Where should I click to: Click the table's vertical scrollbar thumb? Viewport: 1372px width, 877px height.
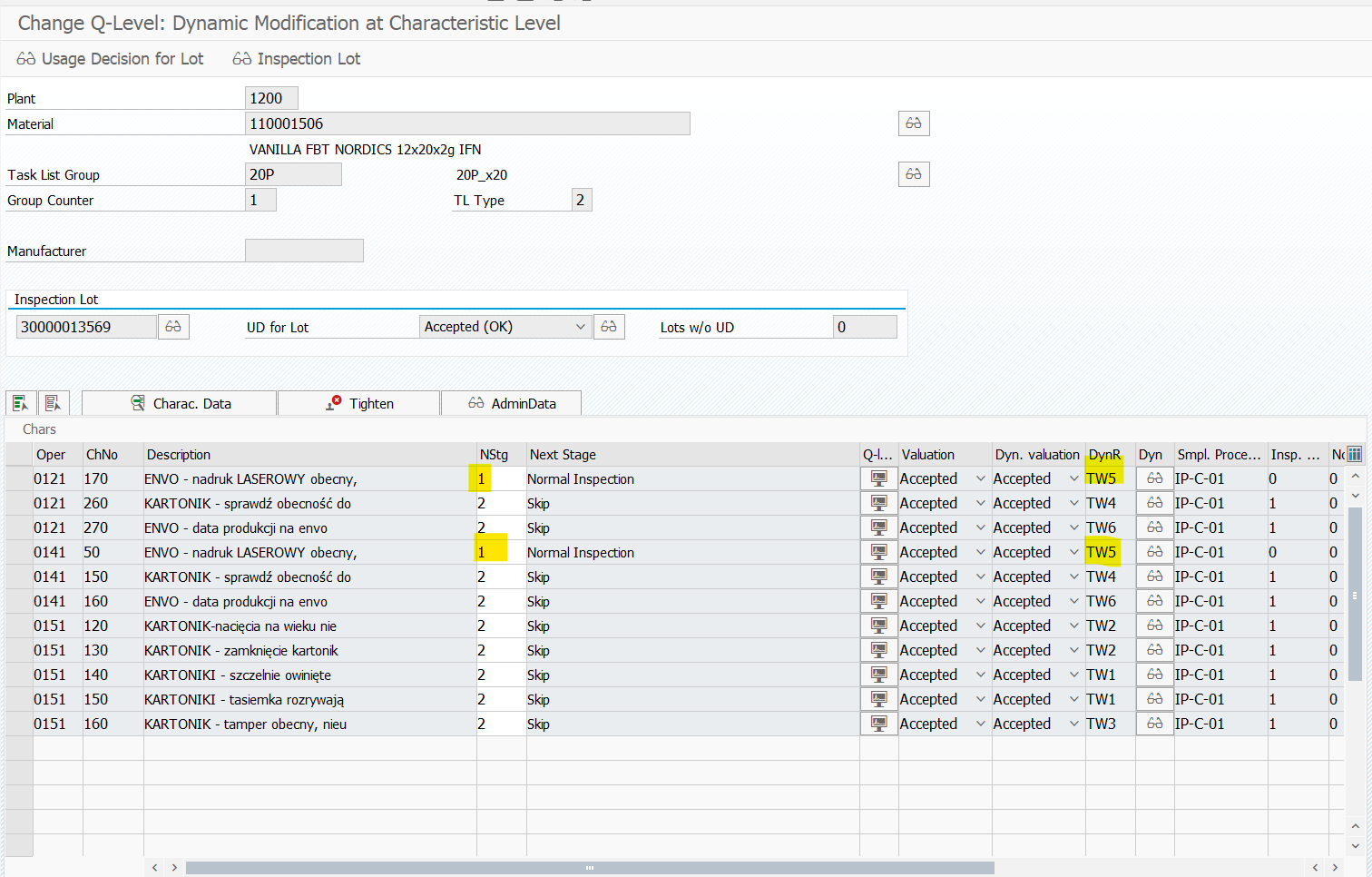click(x=1355, y=594)
